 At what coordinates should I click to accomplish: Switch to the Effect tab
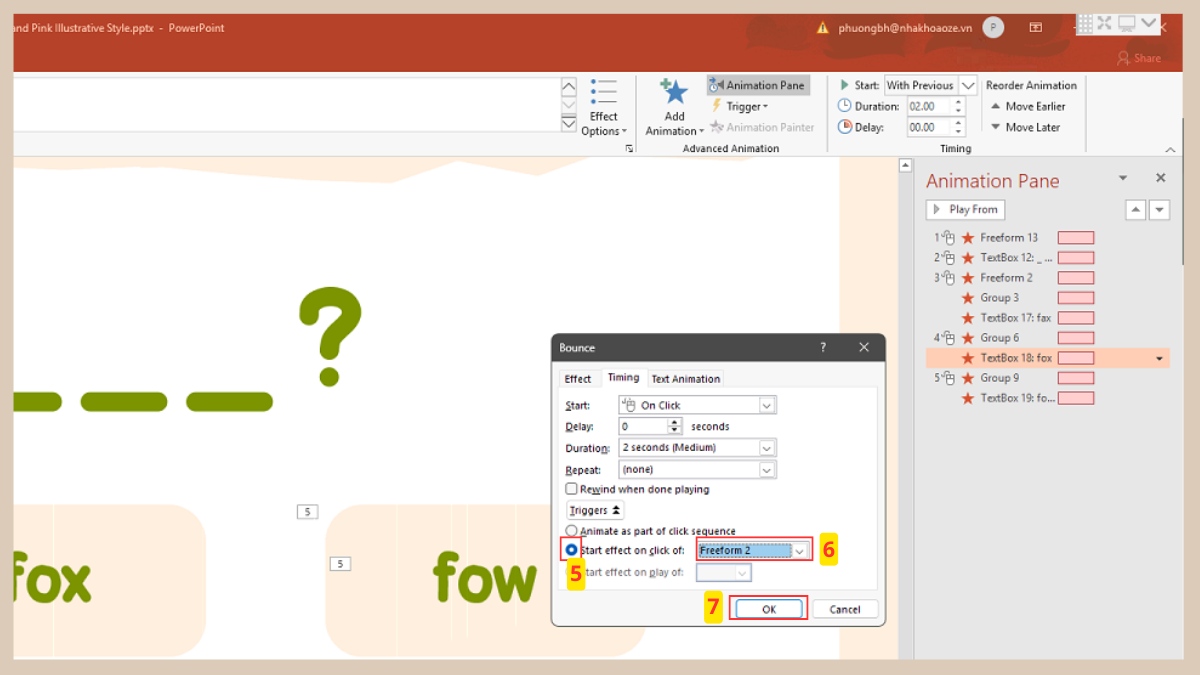(x=578, y=378)
